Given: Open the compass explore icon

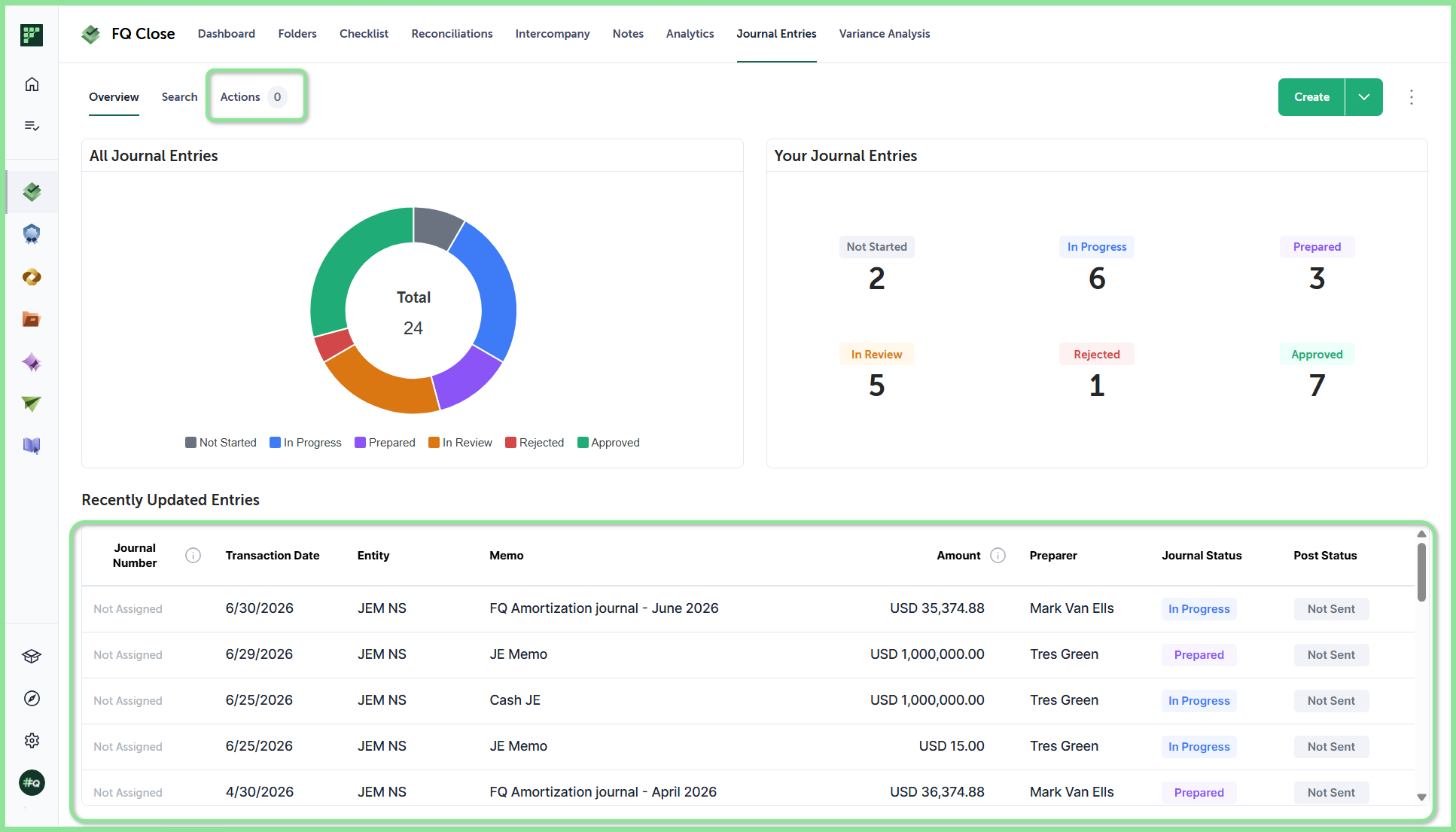Looking at the screenshot, I should [32, 699].
